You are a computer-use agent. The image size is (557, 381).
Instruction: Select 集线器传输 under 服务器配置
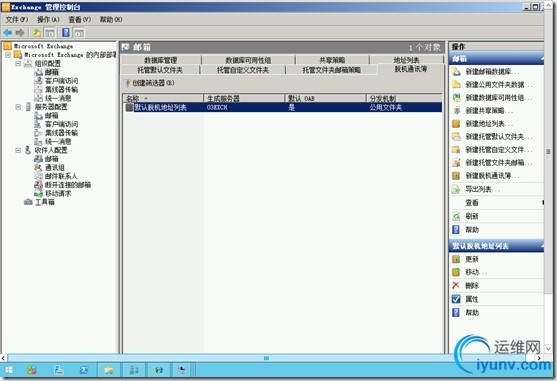point(61,133)
